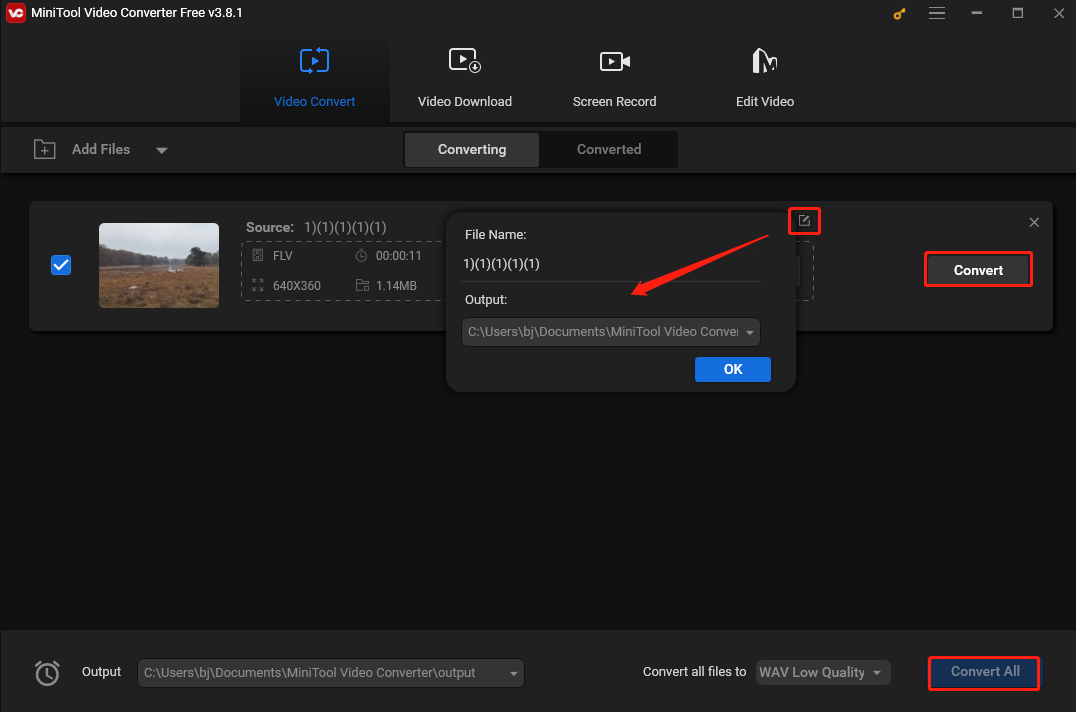Switch to the Converted tab
This screenshot has width=1076, height=712.
point(608,149)
